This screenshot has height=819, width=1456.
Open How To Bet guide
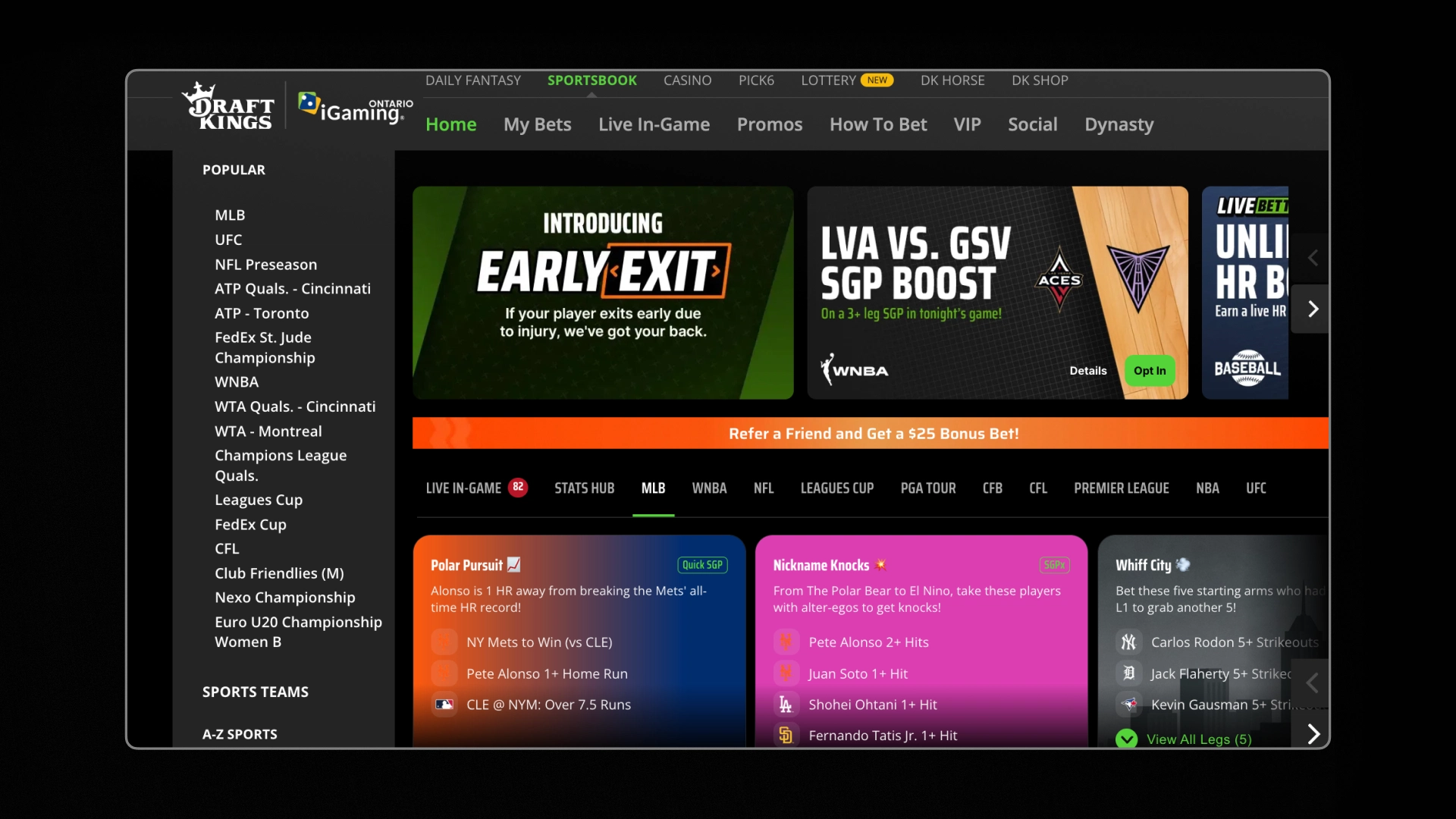(x=878, y=124)
